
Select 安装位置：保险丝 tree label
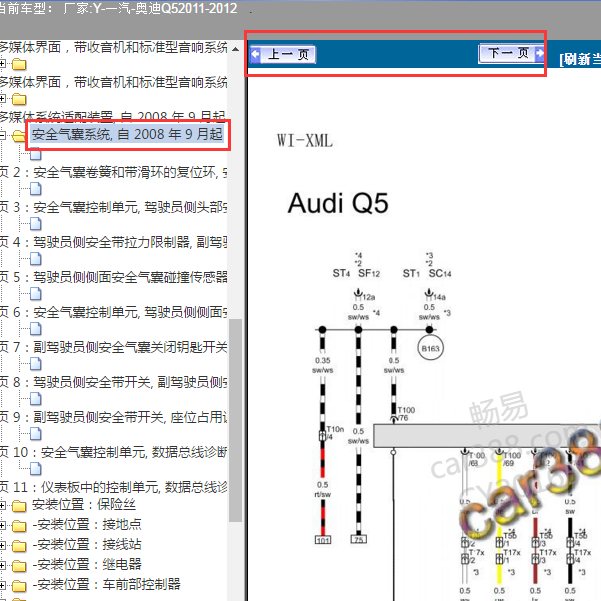(x=84, y=505)
